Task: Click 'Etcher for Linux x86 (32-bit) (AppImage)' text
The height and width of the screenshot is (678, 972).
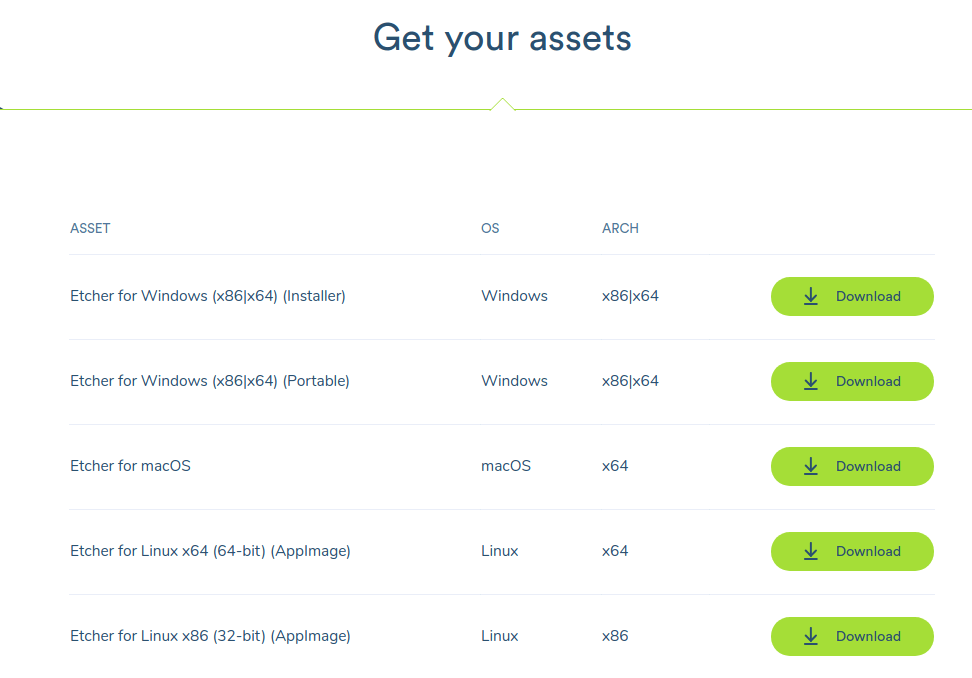Action: (210, 636)
